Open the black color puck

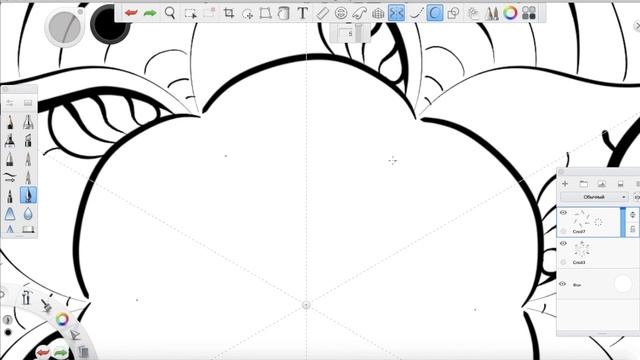[x=109, y=24]
